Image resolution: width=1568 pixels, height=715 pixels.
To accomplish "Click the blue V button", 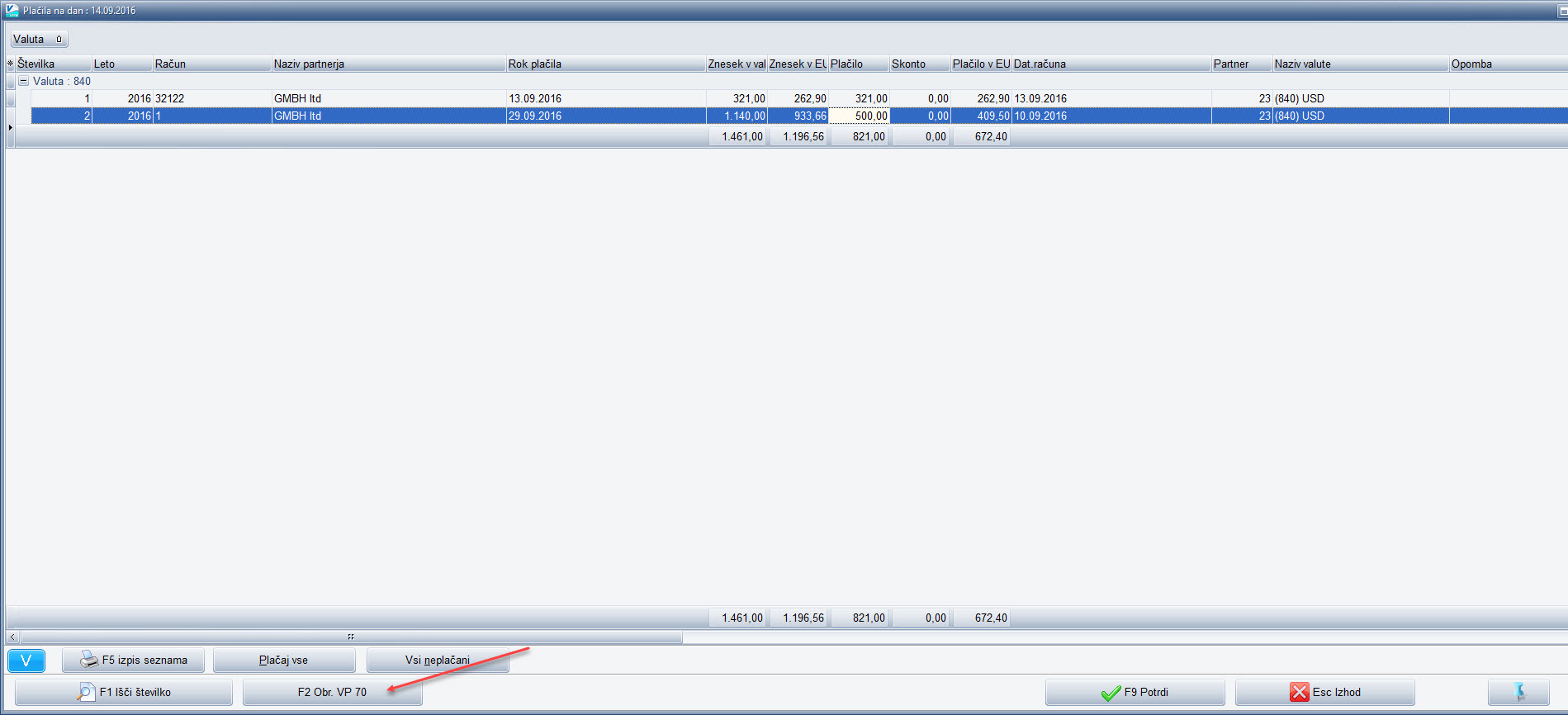I will (x=26, y=661).
